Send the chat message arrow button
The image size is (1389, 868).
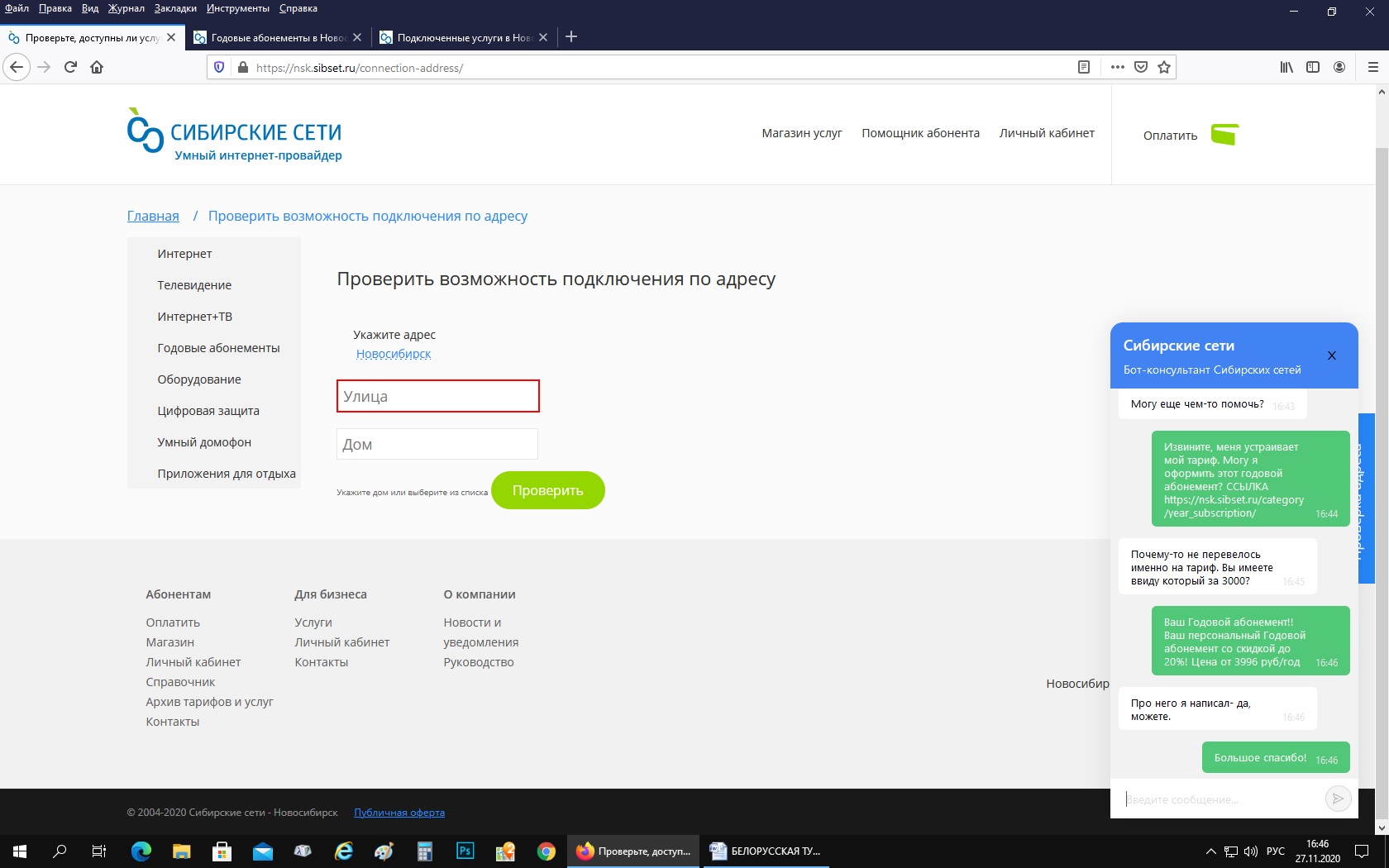tap(1338, 799)
